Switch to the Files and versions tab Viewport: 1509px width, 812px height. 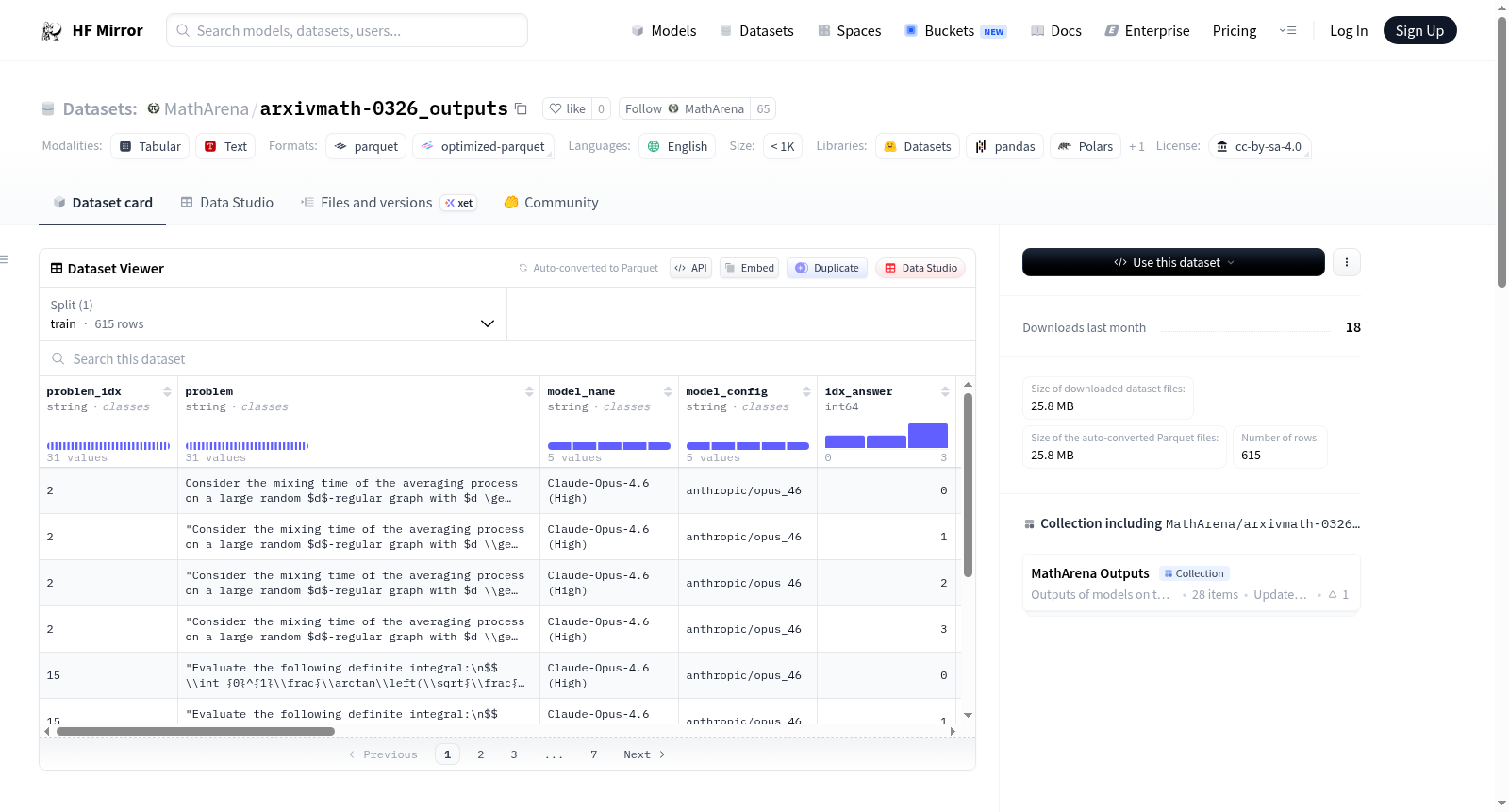pos(388,202)
